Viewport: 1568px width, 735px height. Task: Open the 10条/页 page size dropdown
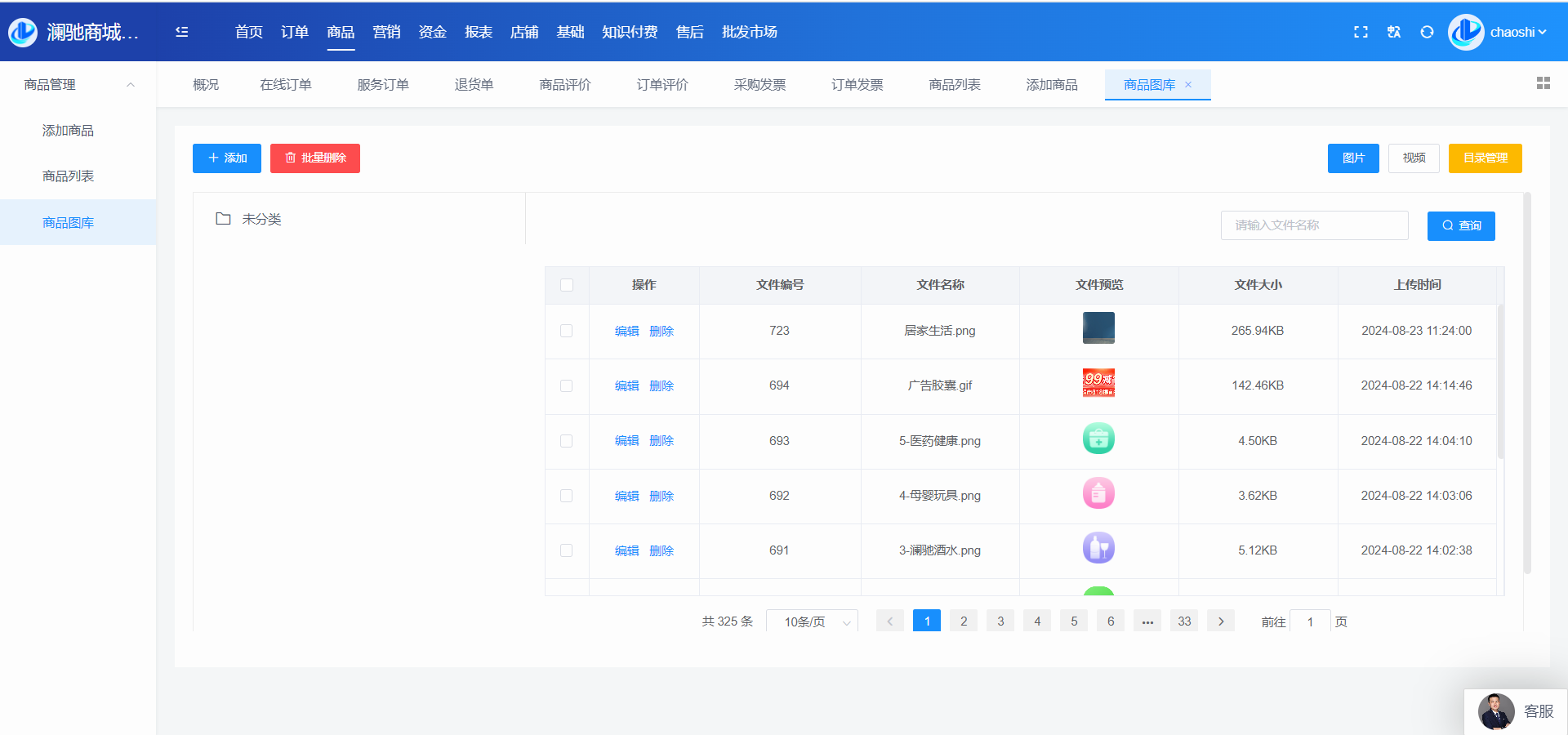click(x=812, y=621)
